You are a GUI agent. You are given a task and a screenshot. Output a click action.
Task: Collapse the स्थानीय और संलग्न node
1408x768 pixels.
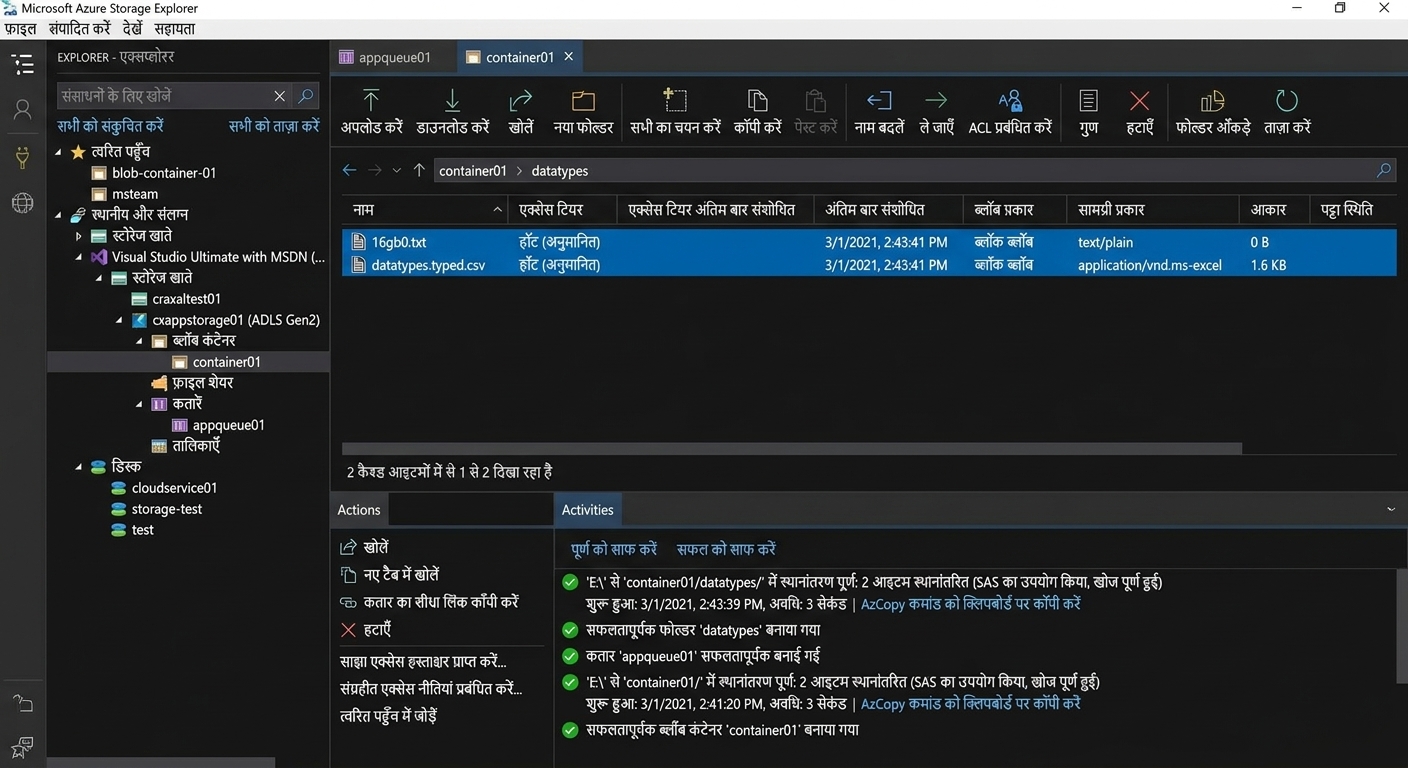click(58, 214)
